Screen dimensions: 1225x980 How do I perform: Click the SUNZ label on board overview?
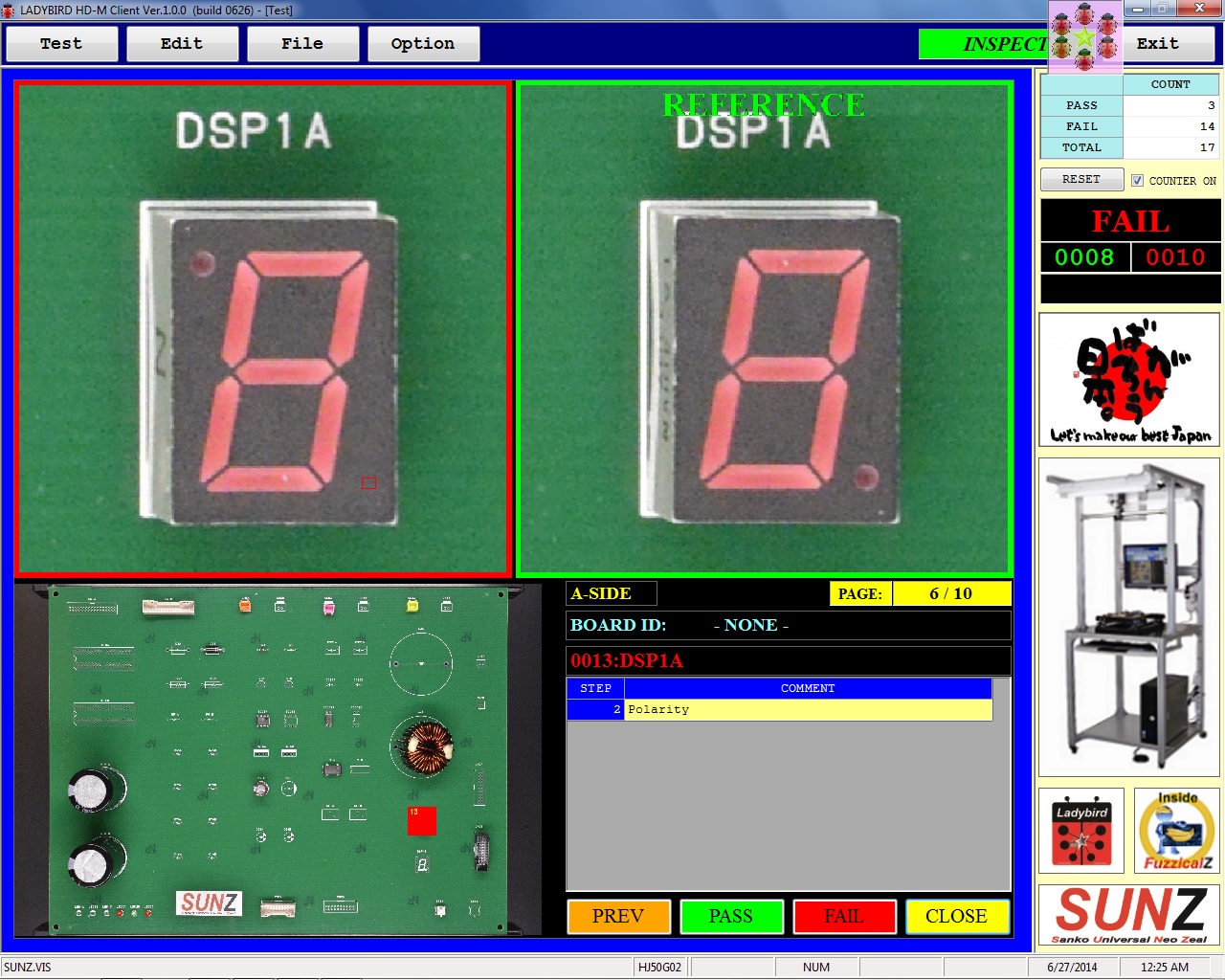pyautogui.click(x=210, y=903)
